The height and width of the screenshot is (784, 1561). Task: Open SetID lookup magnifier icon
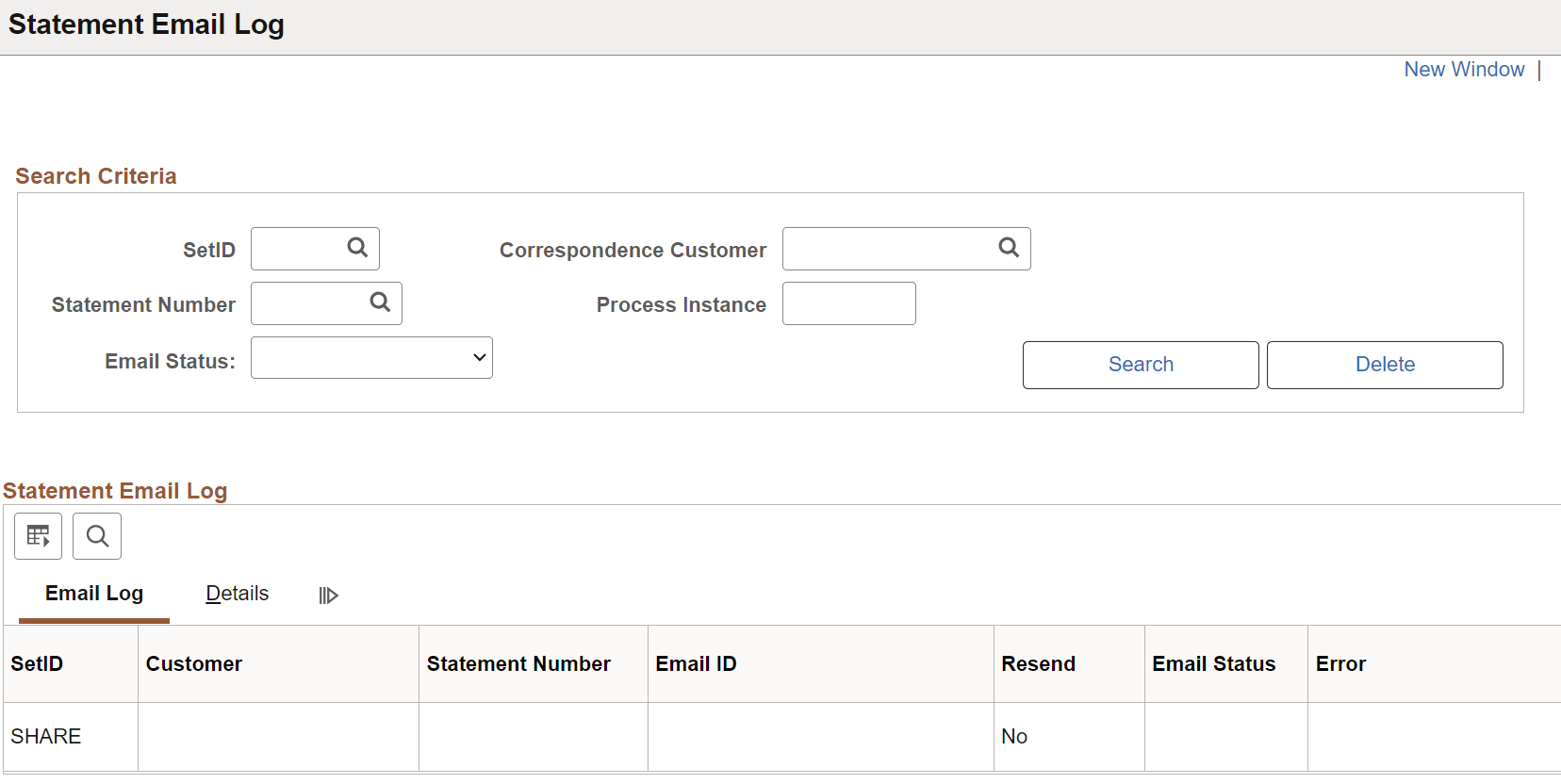[357, 248]
